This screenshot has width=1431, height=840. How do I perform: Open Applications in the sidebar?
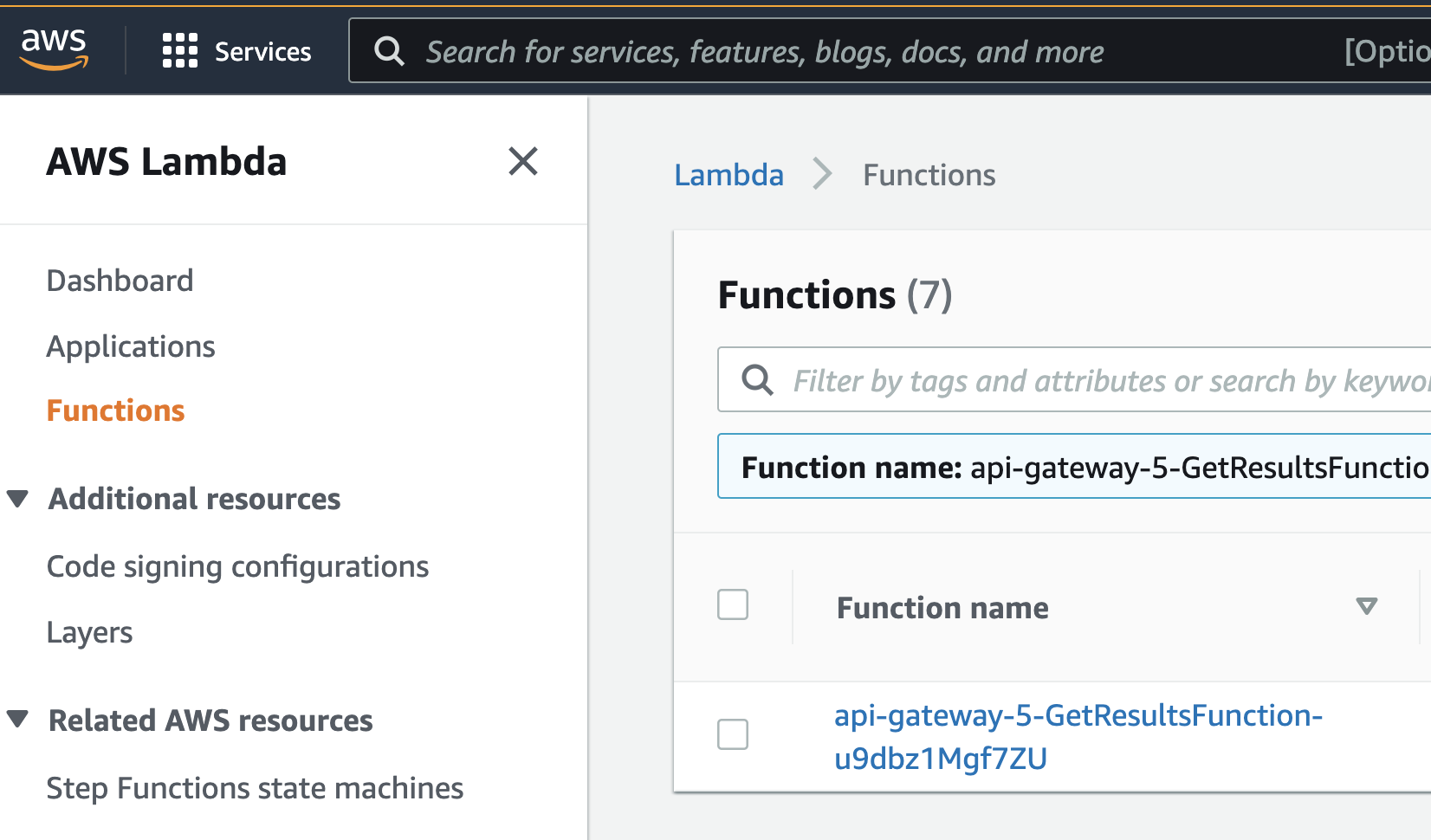pyautogui.click(x=131, y=346)
